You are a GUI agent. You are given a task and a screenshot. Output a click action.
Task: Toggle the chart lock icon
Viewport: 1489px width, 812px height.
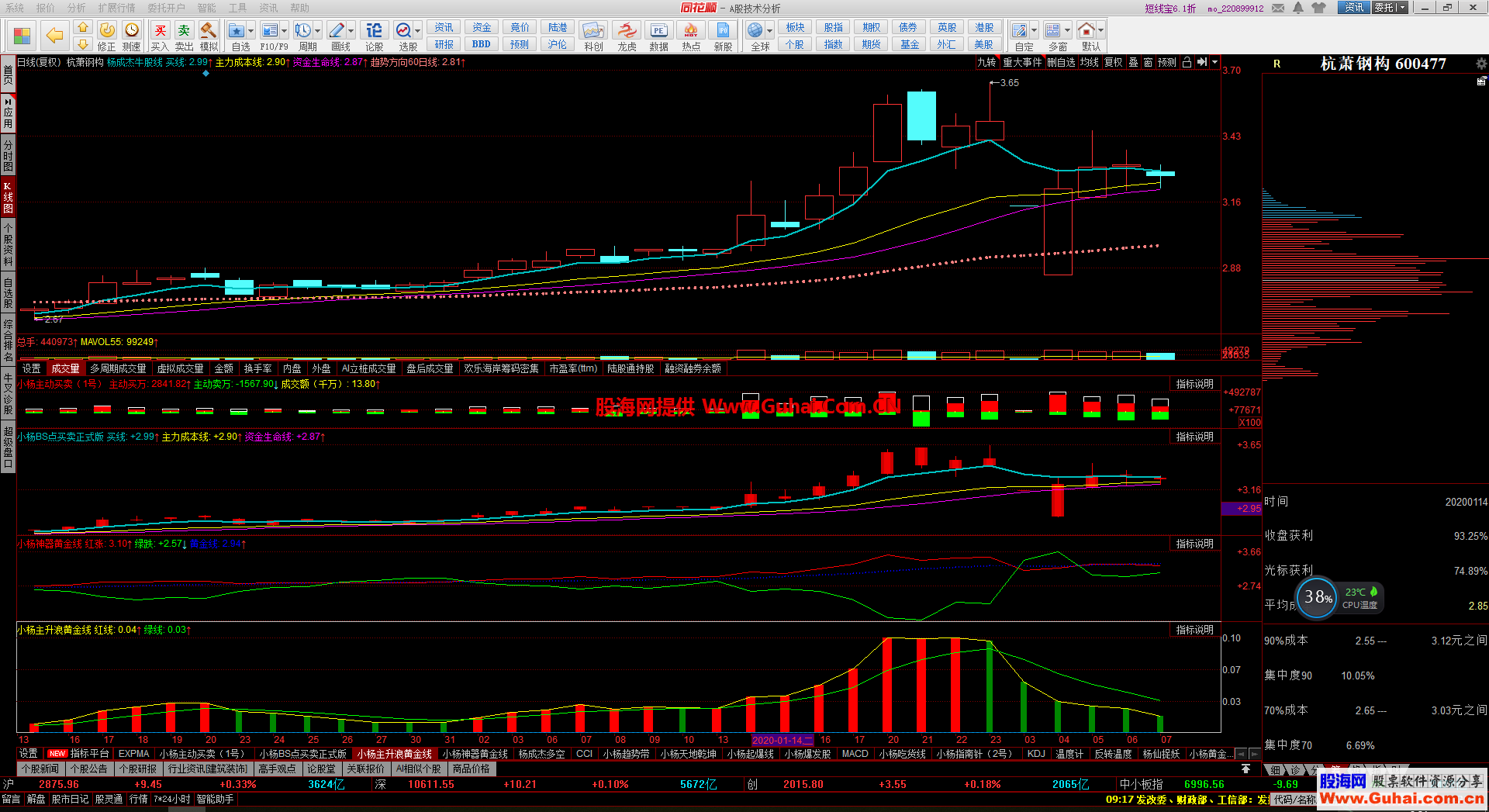point(1187,63)
